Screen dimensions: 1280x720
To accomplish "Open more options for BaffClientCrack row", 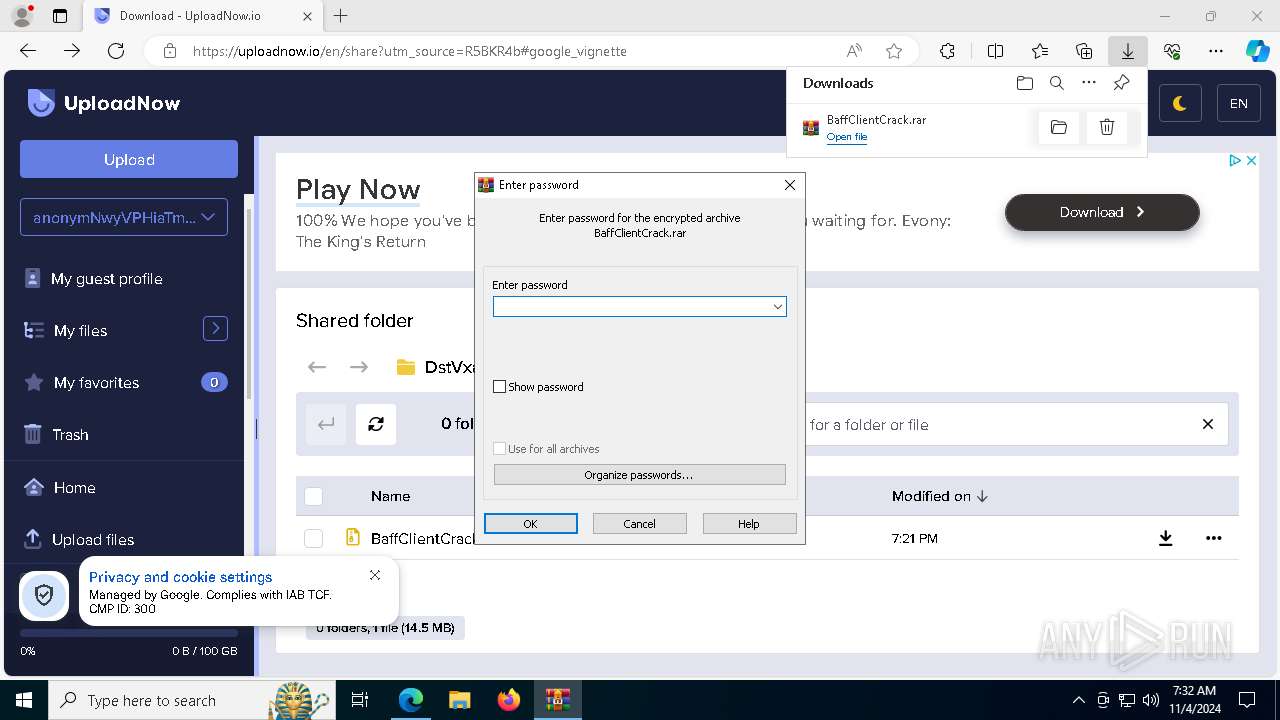I will [x=1213, y=538].
